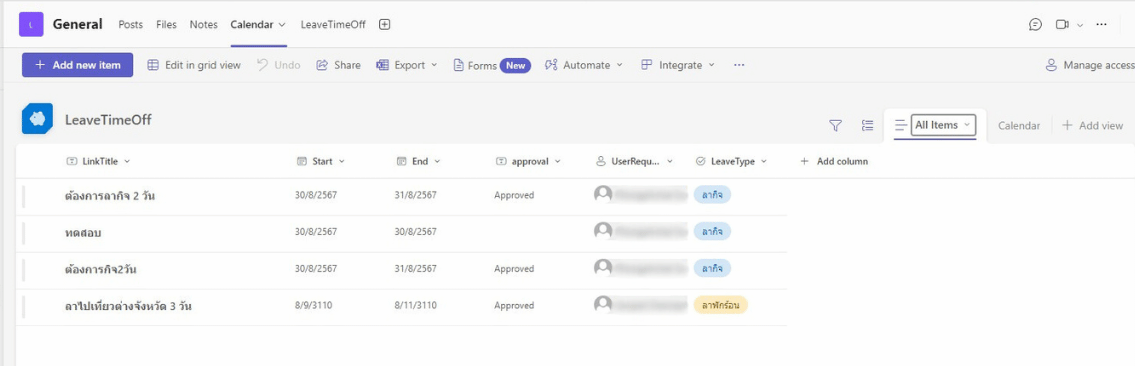Open the LeaveTimeOff channel tab
This screenshot has width=1135, height=366.
pyautogui.click(x=333, y=25)
